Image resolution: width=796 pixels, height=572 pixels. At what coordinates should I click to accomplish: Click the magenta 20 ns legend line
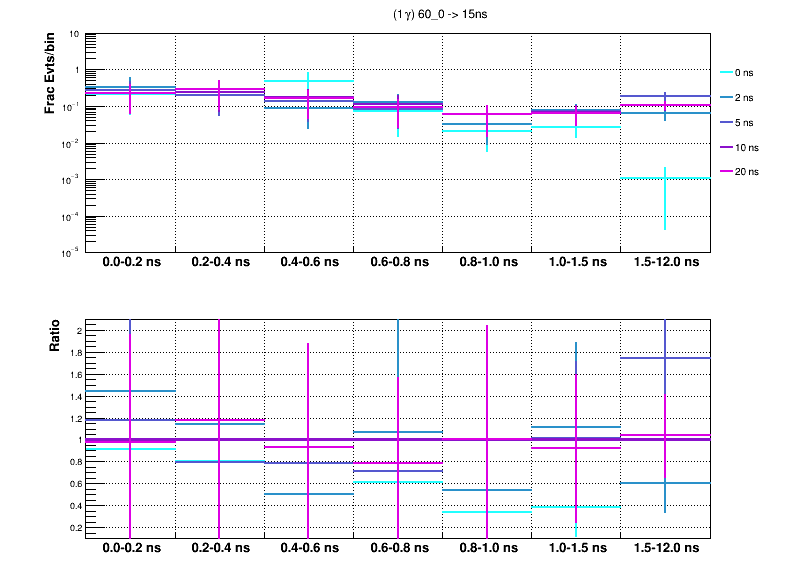[726, 172]
